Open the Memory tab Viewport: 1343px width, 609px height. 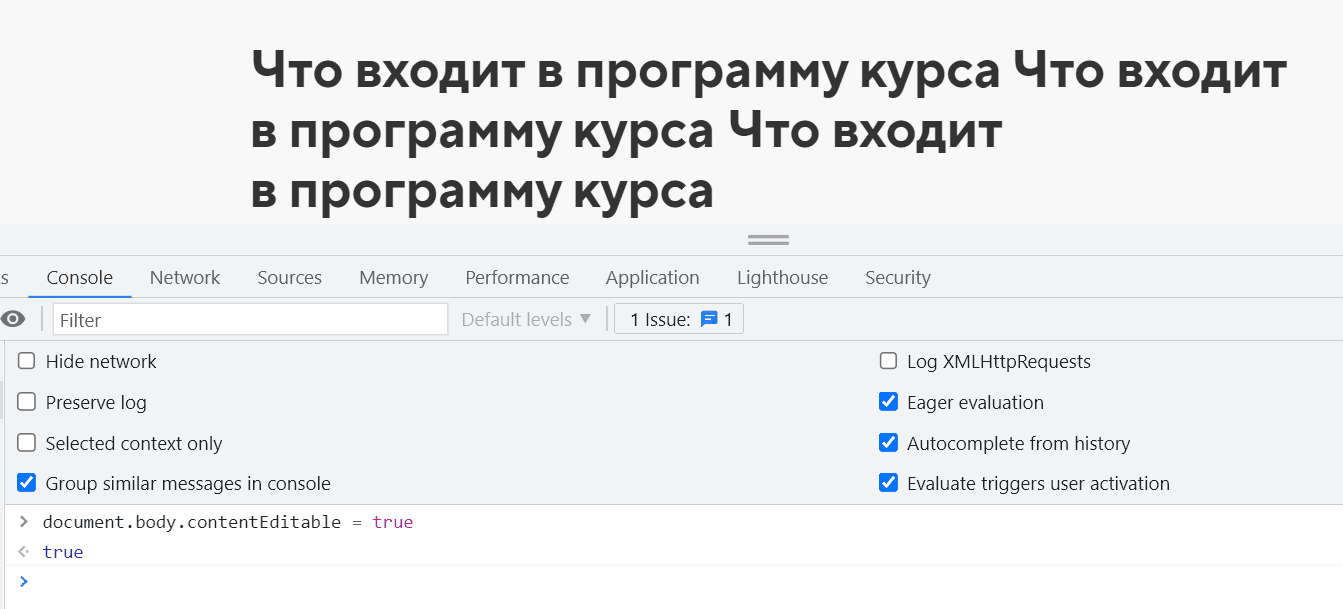pyautogui.click(x=394, y=278)
